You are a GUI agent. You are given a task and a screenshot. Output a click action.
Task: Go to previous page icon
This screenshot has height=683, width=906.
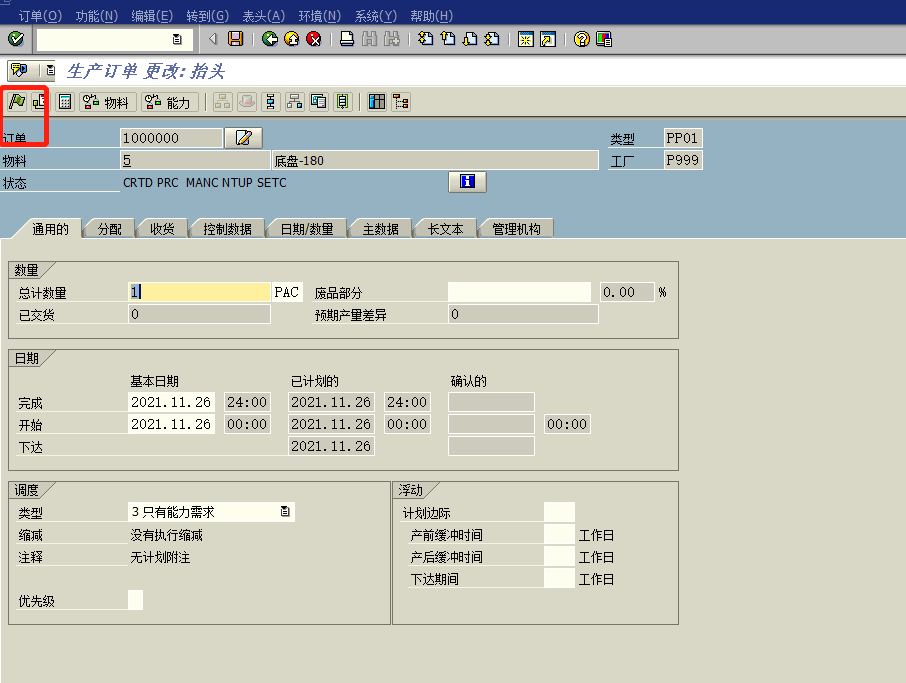(448, 39)
